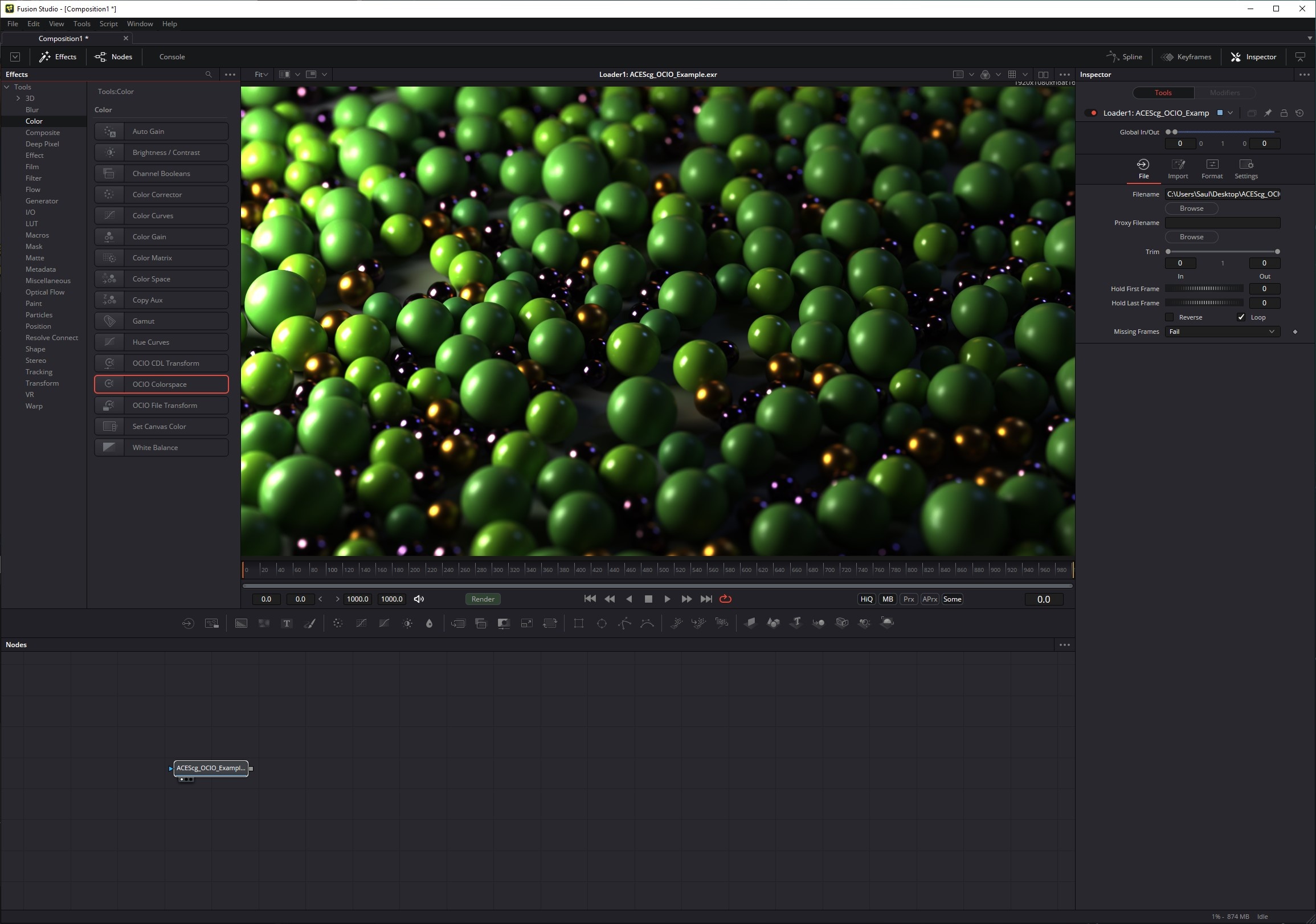Switch to the Format tab
The width and height of the screenshot is (1316, 924).
(1212, 169)
